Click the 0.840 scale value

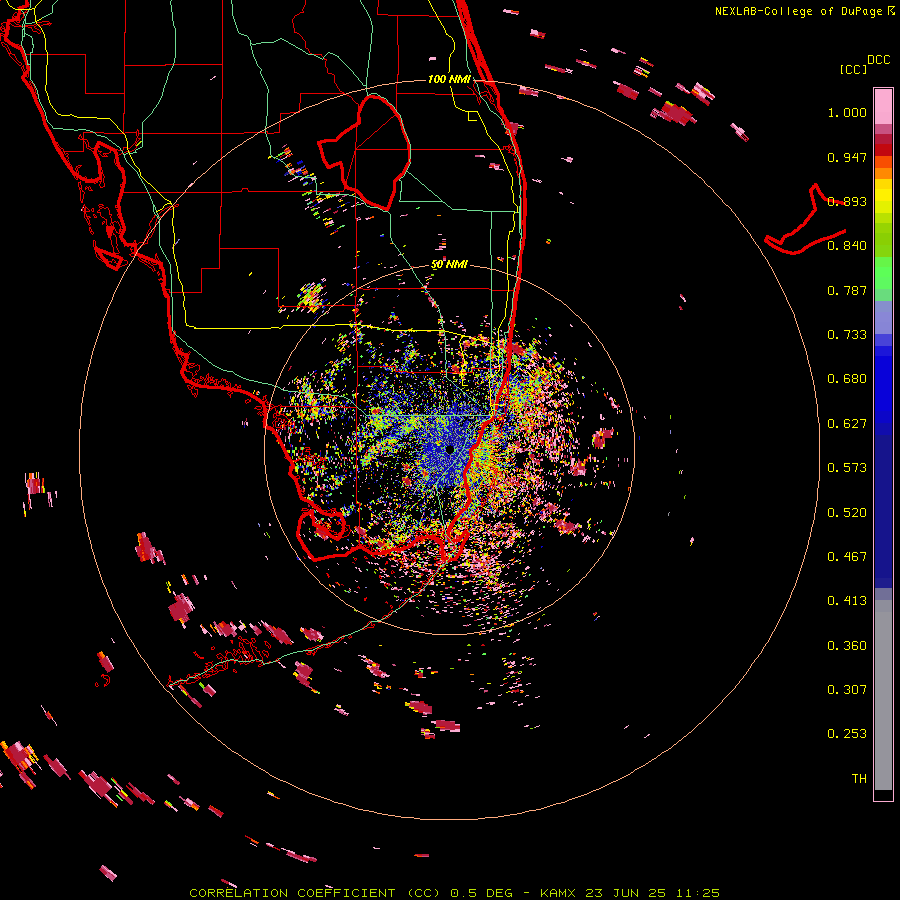[847, 246]
